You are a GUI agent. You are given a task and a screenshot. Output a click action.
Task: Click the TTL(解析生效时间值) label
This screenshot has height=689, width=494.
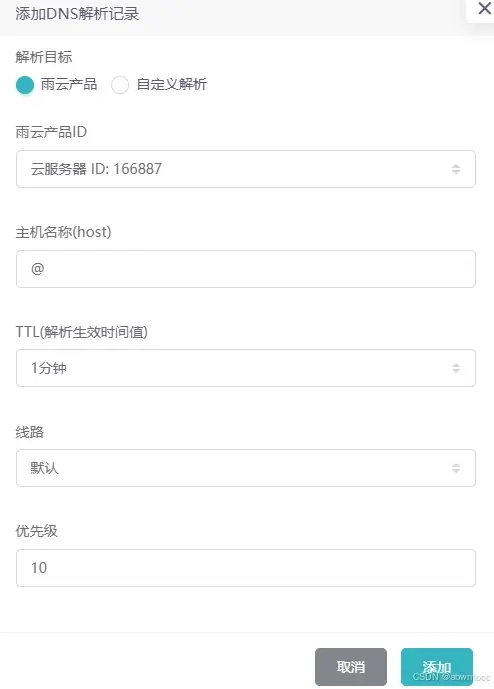point(82,332)
